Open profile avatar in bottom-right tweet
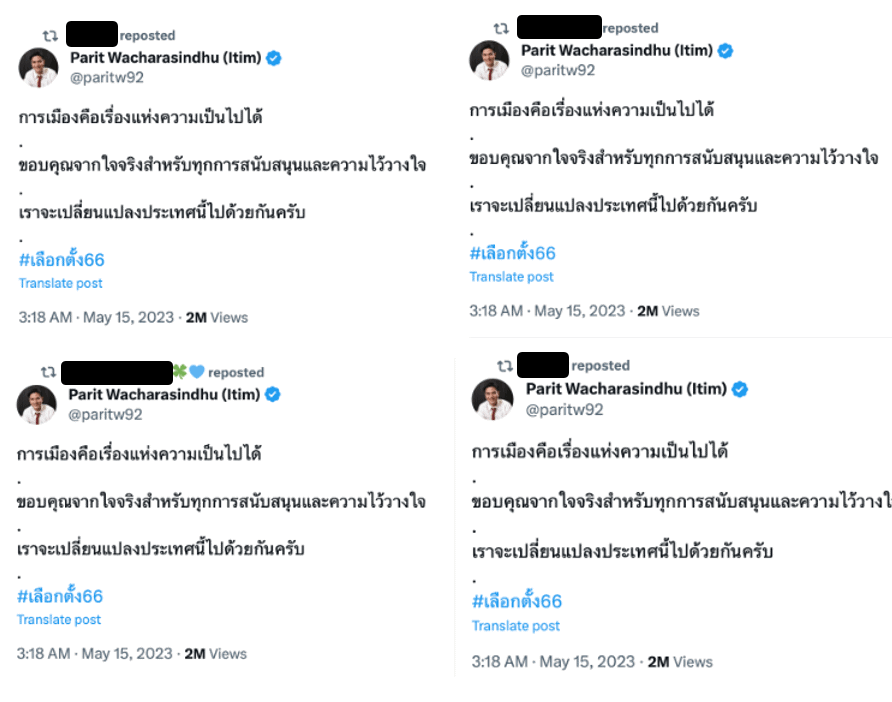 [493, 399]
